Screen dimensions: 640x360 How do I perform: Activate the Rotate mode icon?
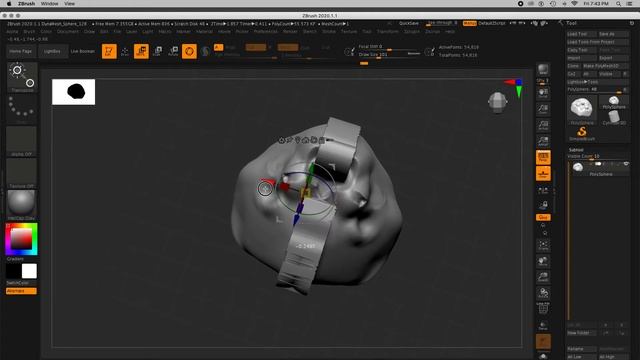coord(173,51)
